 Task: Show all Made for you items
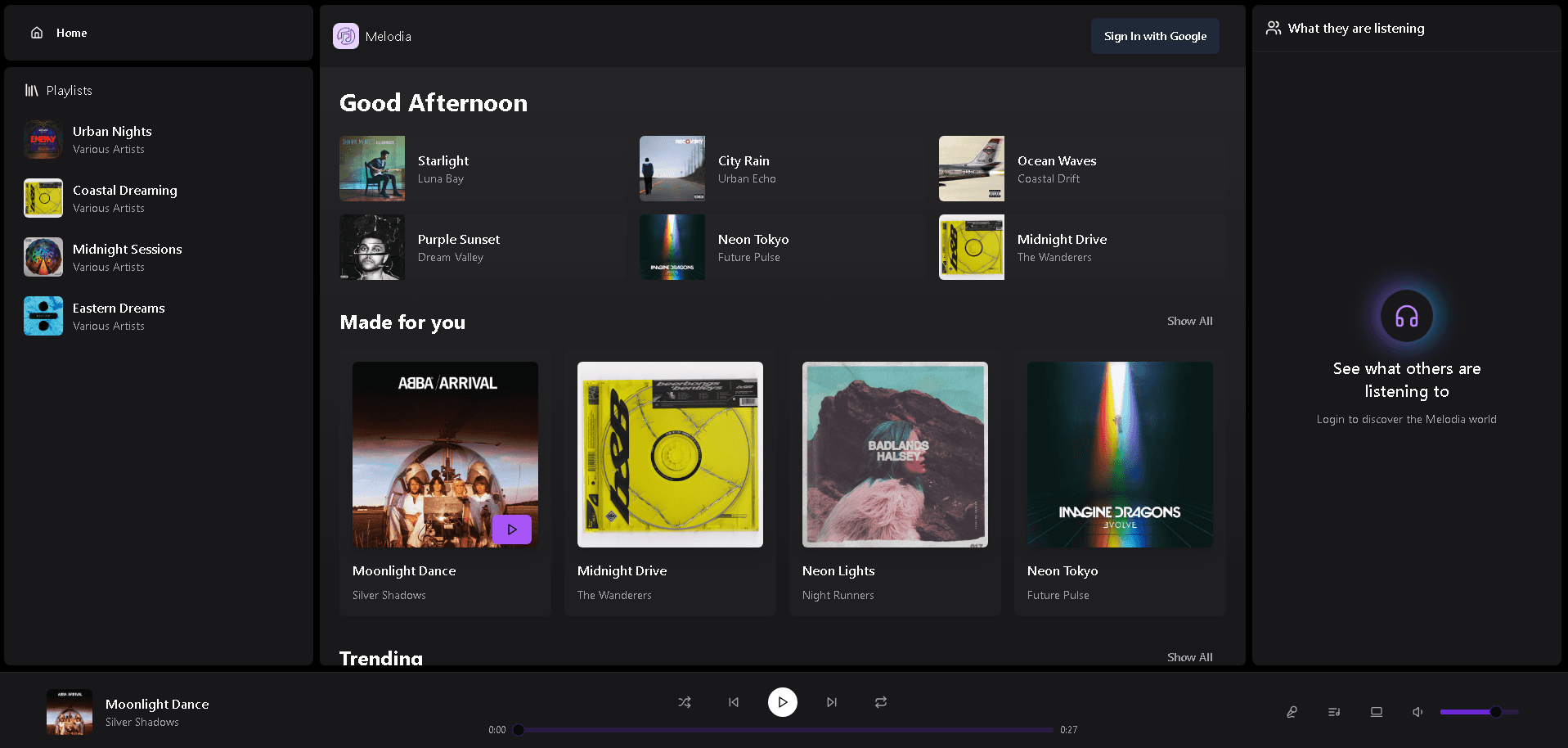point(1189,321)
